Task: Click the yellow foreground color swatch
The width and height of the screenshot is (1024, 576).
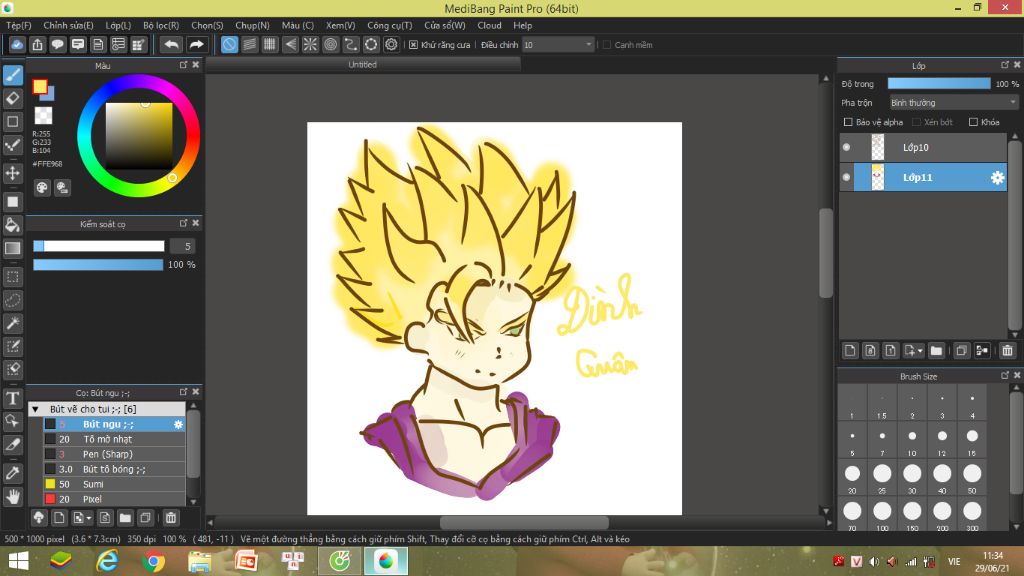Action: tap(40, 86)
